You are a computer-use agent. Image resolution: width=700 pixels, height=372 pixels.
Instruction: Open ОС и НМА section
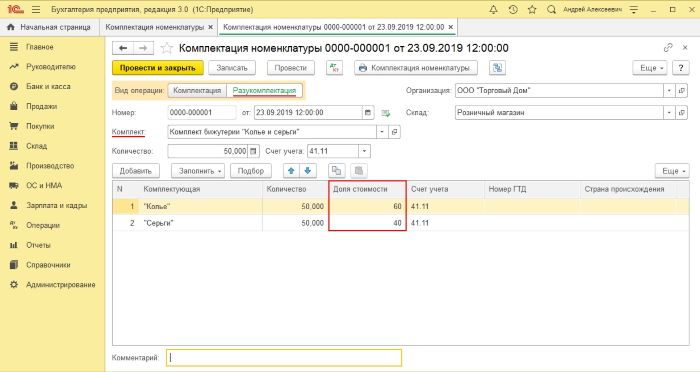click(x=44, y=185)
